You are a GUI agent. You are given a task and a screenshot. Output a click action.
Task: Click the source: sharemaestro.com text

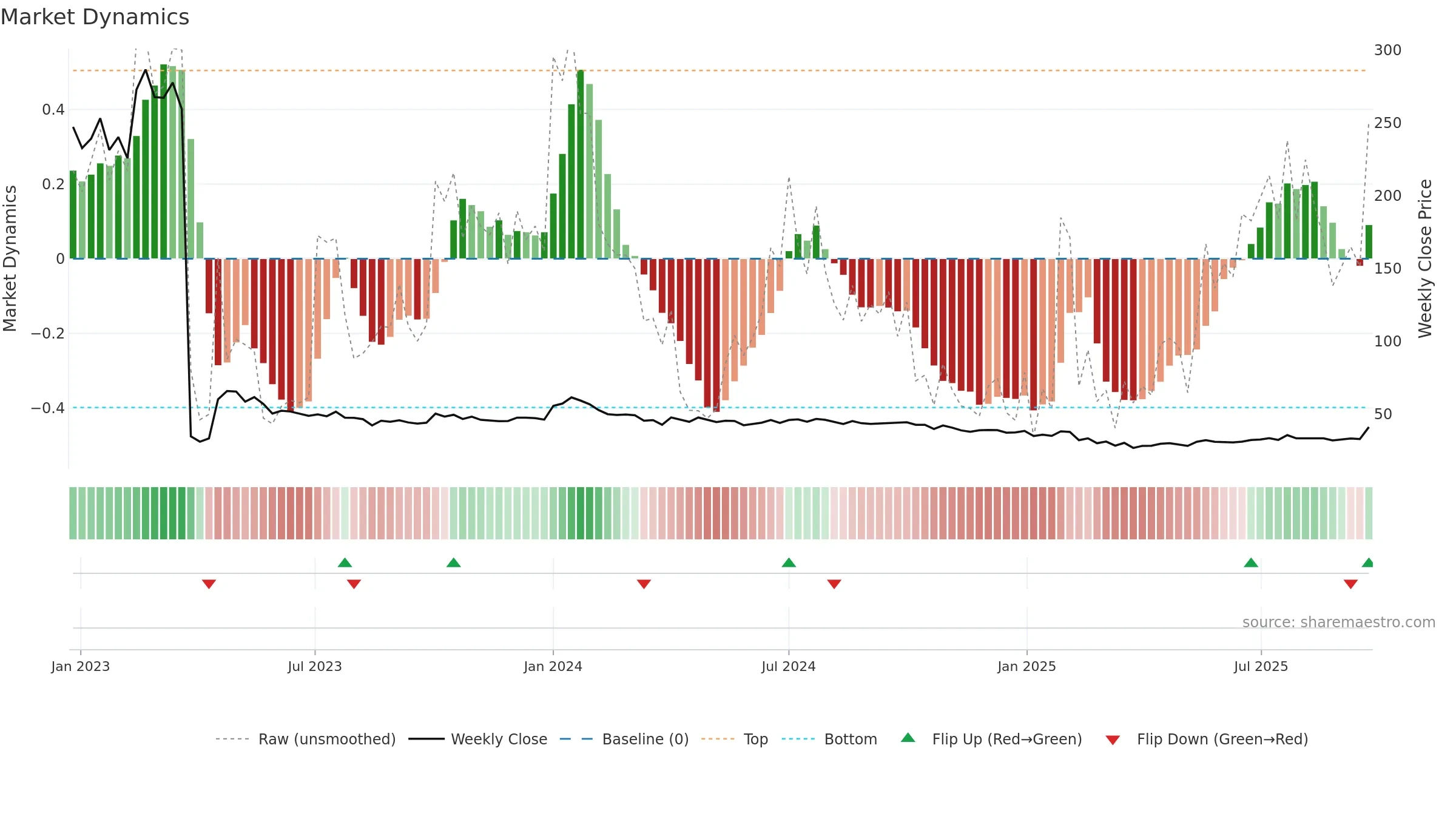tap(1339, 622)
